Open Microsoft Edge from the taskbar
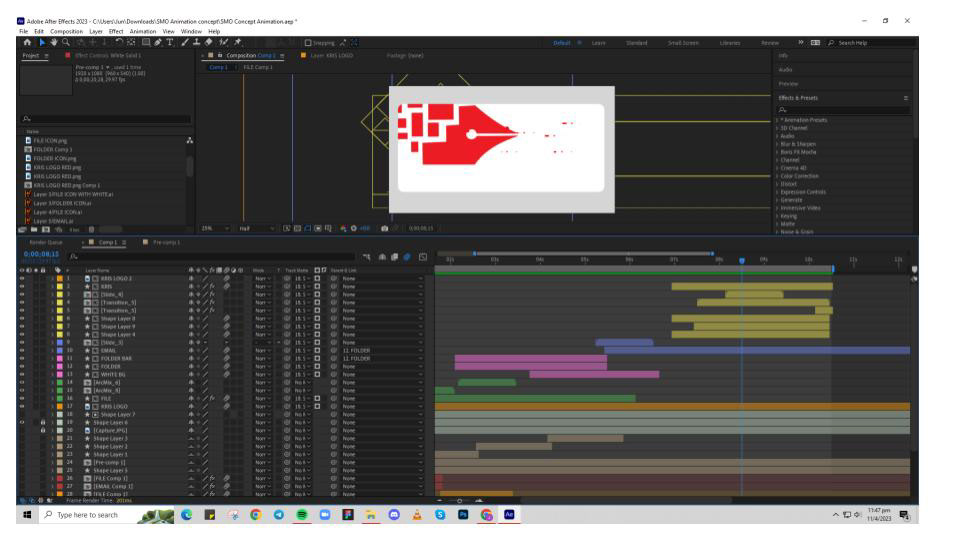Screen dimensions: 960x540 click(187, 515)
